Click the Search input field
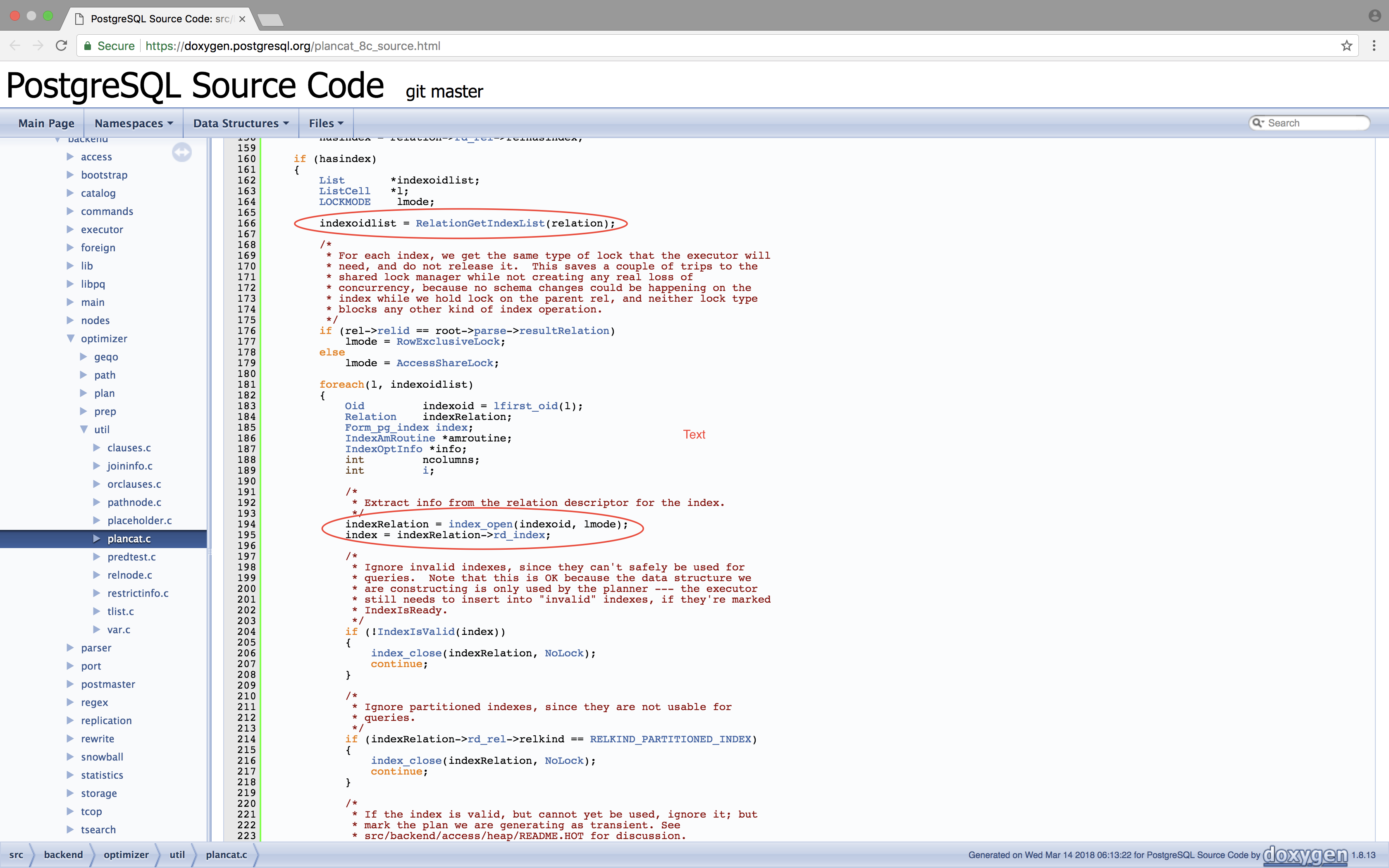 click(1315, 123)
